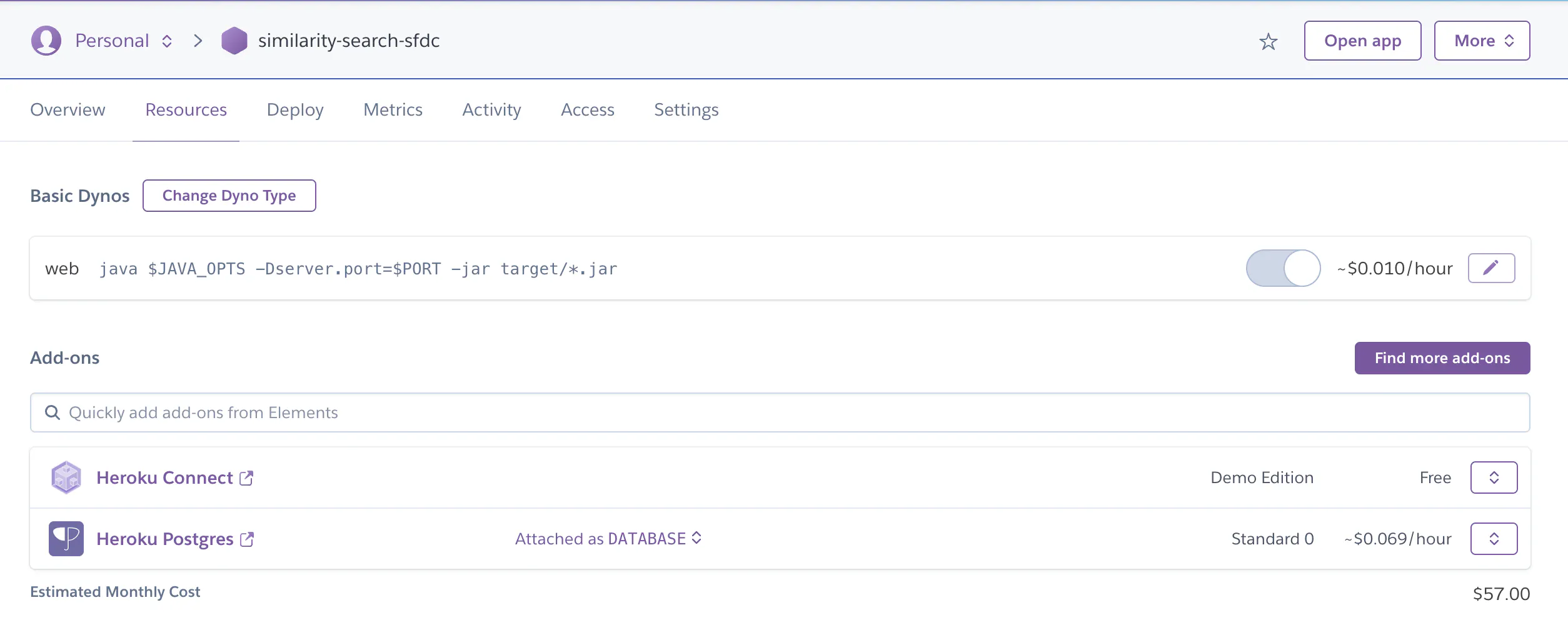Click the Find more add-ons button

click(x=1442, y=358)
